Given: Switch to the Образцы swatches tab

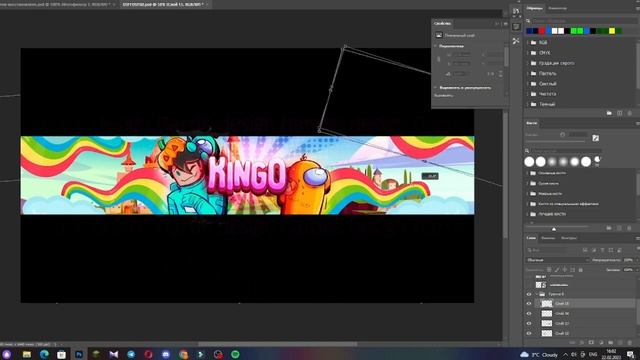Looking at the screenshot, I should (534, 8).
